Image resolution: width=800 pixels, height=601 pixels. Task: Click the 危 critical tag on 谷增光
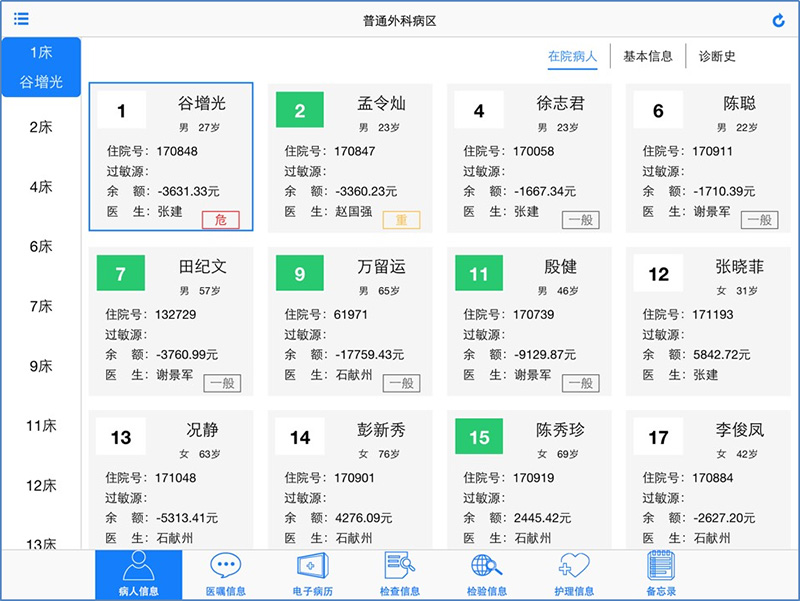click(221, 220)
